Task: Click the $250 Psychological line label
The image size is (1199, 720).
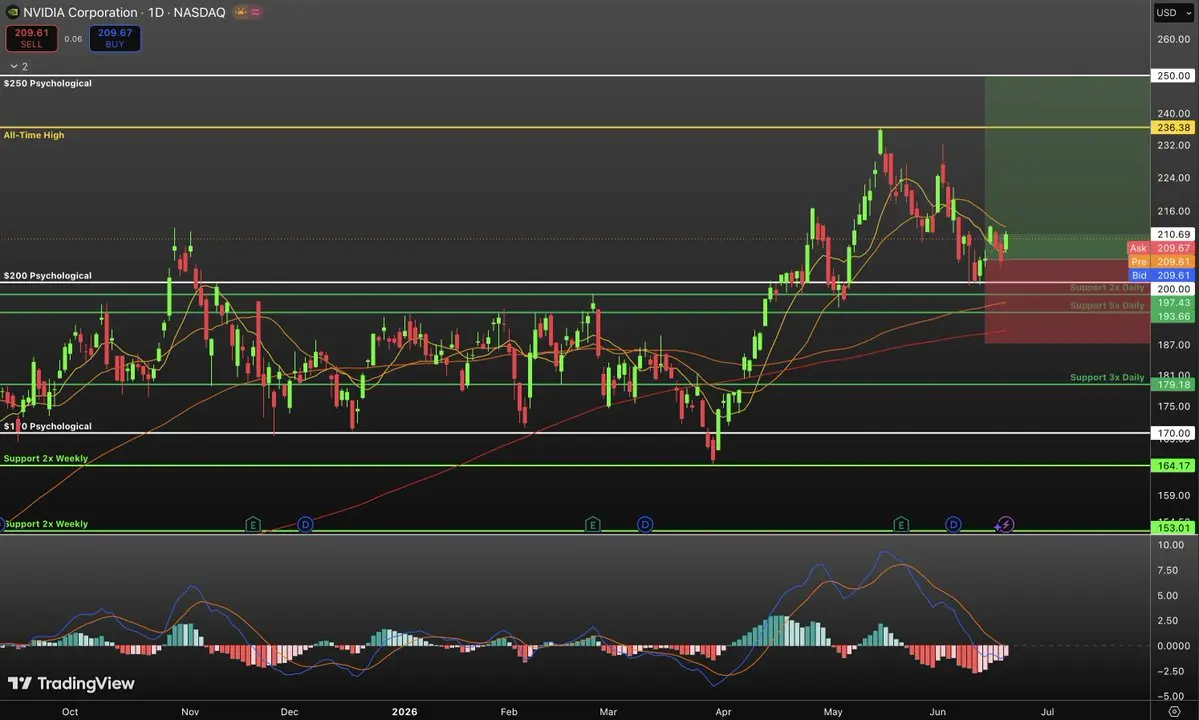Action: coord(47,83)
